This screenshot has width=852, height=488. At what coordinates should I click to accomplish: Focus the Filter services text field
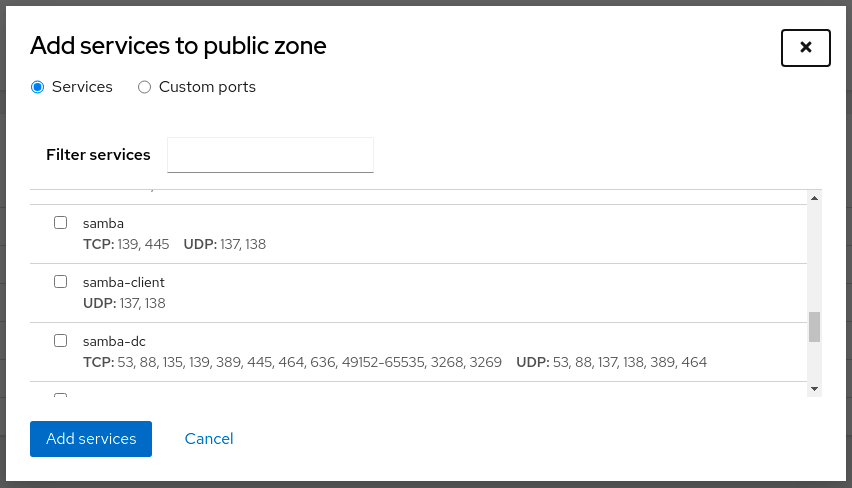pos(270,155)
